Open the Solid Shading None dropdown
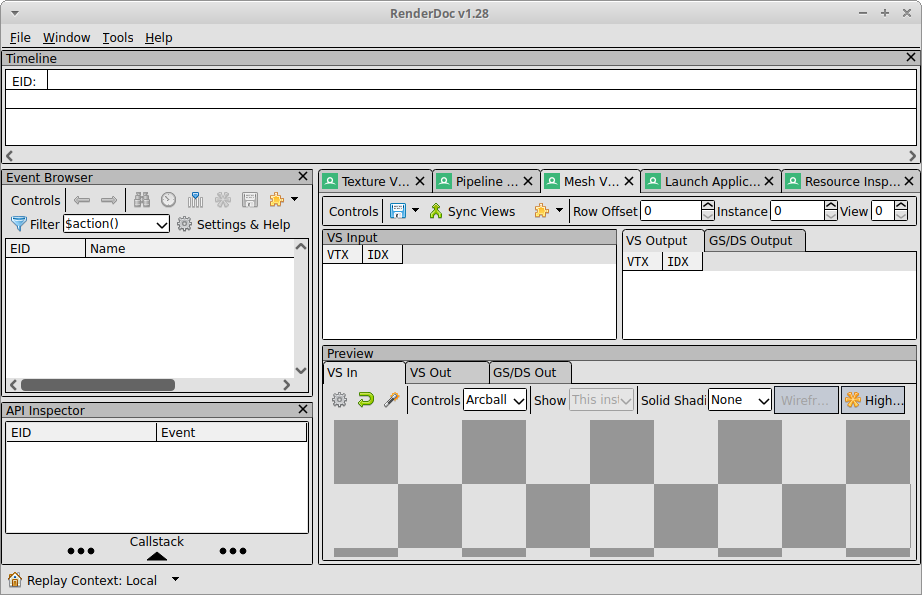The height and width of the screenshot is (595, 922). 739,400
